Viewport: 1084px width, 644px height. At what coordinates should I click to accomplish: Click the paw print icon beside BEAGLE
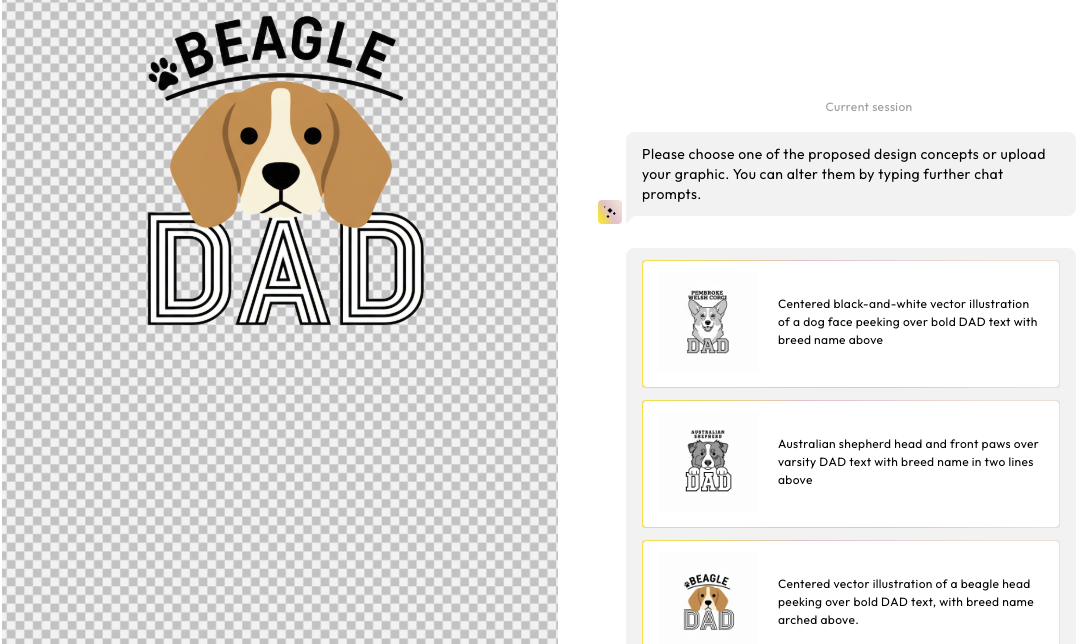[163, 73]
